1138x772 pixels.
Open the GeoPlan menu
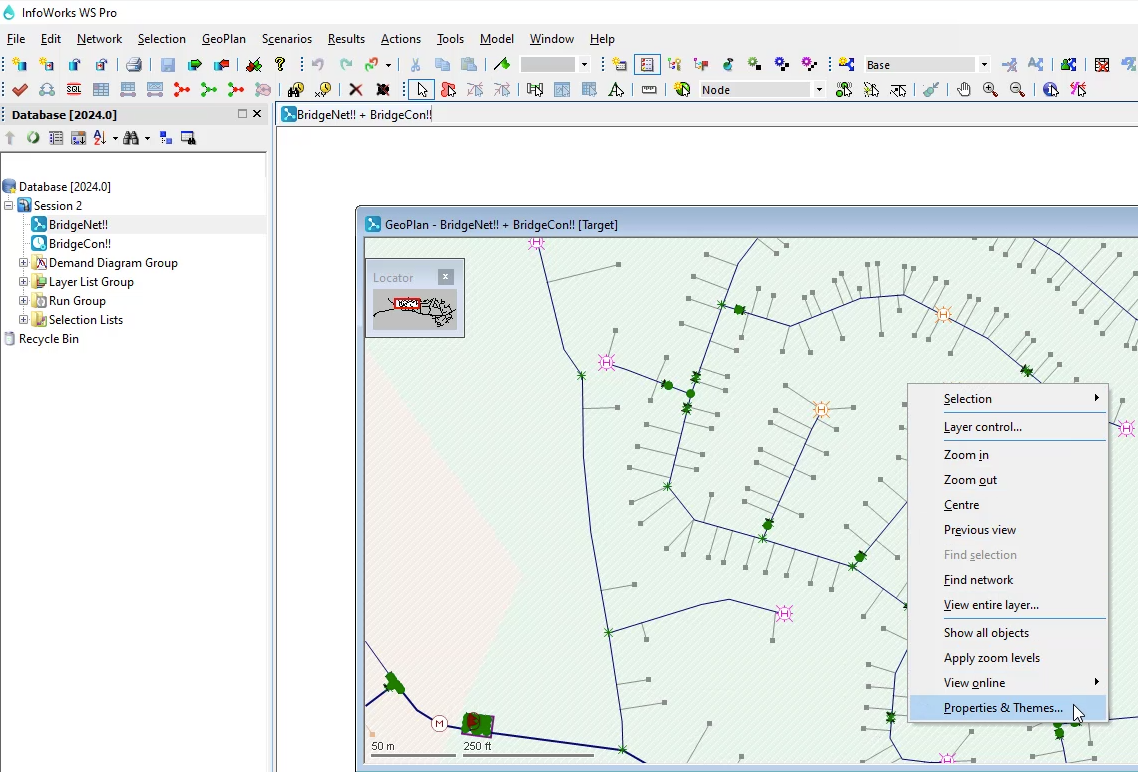(224, 39)
